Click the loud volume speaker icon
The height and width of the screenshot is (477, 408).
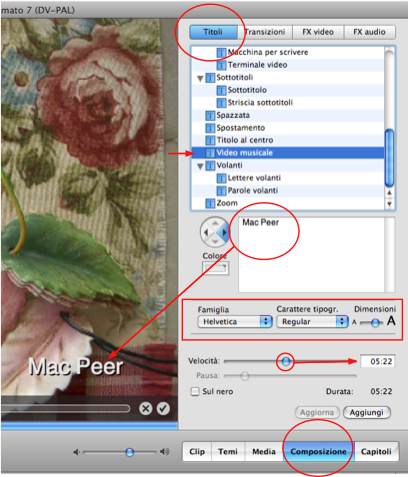pos(165,452)
